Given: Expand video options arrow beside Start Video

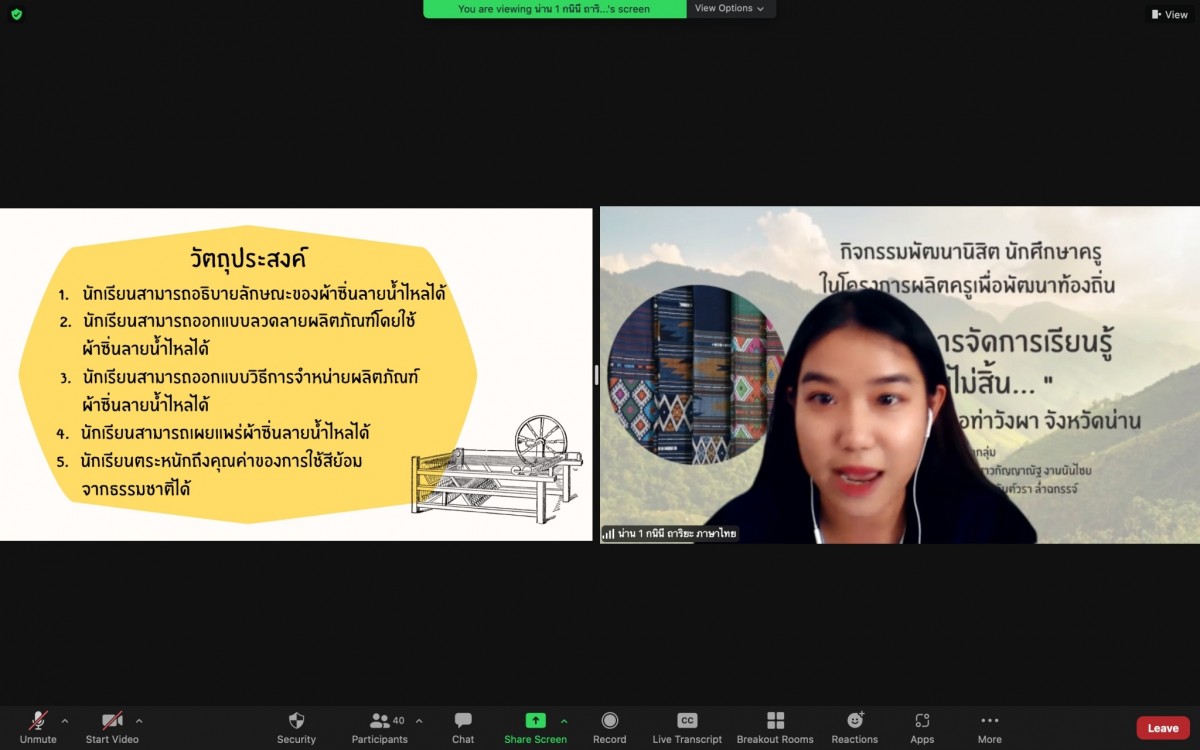Looking at the screenshot, I should tap(139, 721).
